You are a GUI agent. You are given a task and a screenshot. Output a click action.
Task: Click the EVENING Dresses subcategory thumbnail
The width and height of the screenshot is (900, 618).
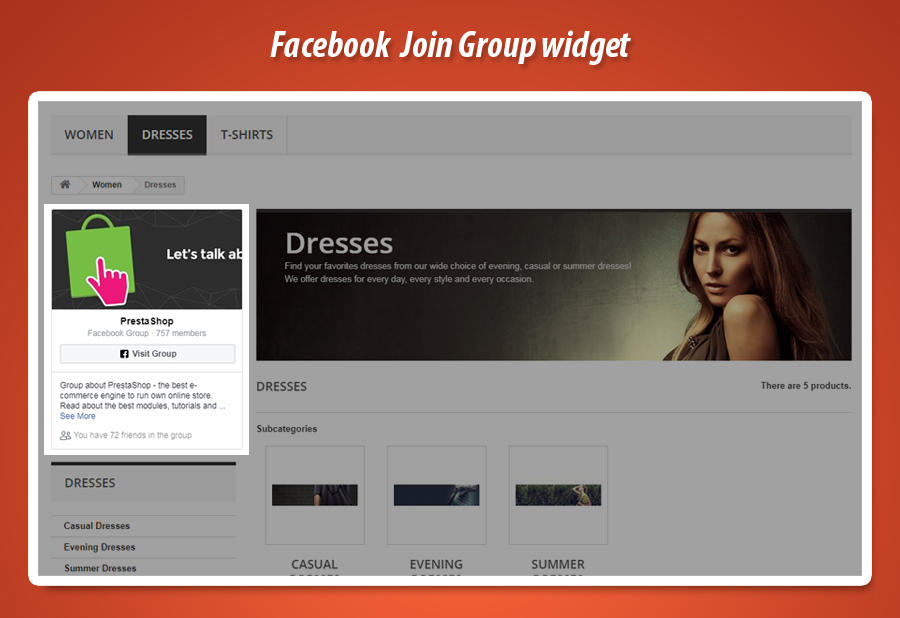tap(436, 494)
